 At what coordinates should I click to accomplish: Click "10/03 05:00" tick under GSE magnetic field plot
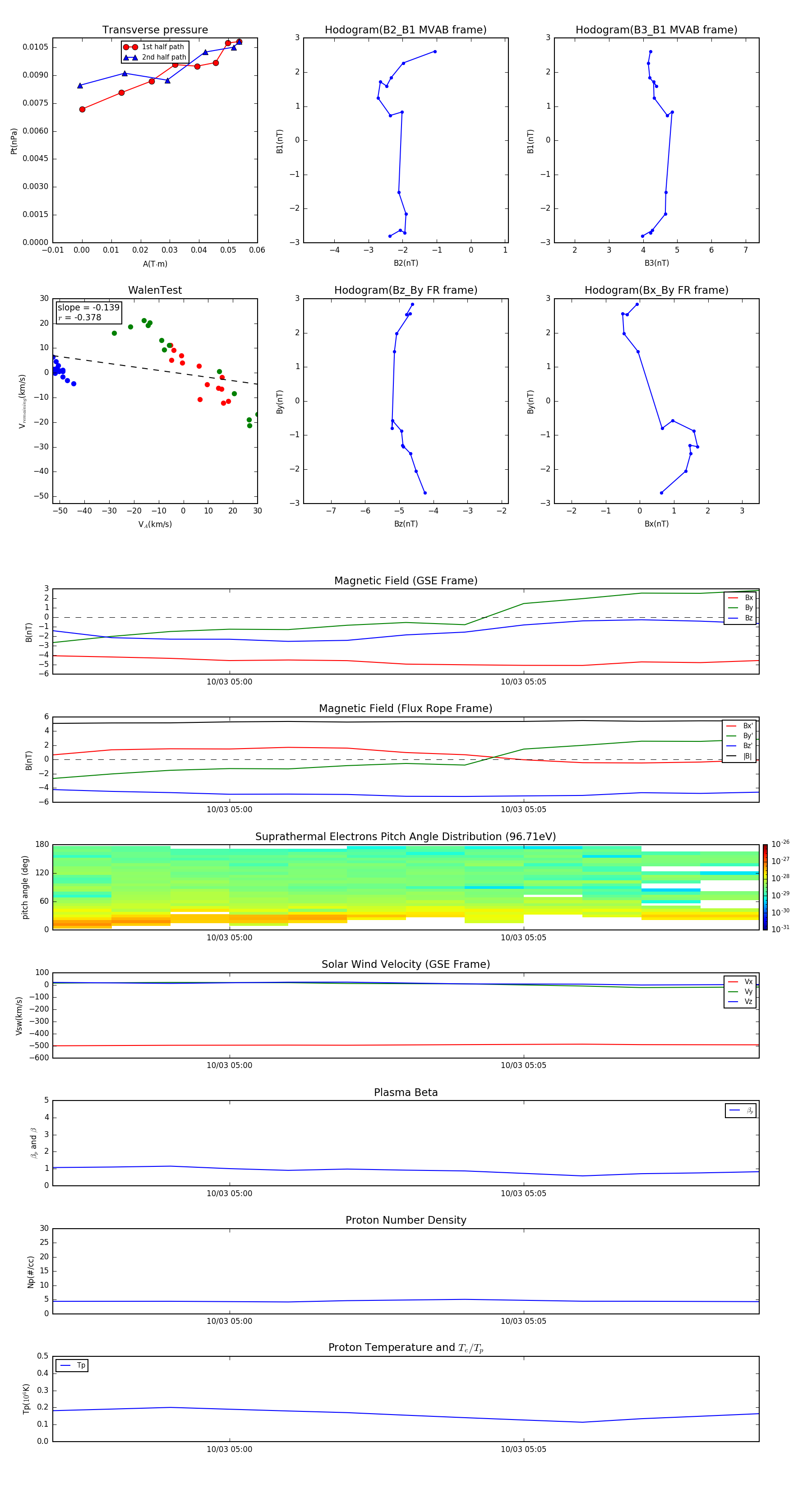point(230,682)
